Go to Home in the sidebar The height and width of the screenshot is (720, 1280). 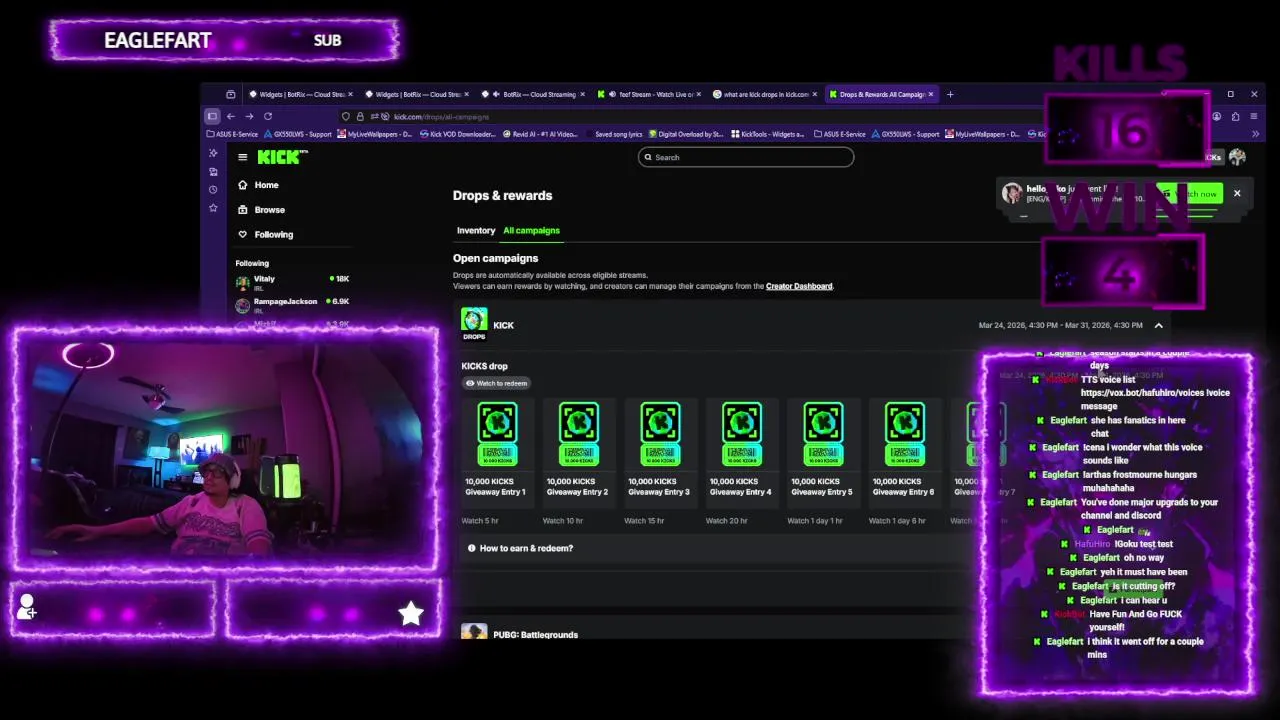tap(258, 185)
